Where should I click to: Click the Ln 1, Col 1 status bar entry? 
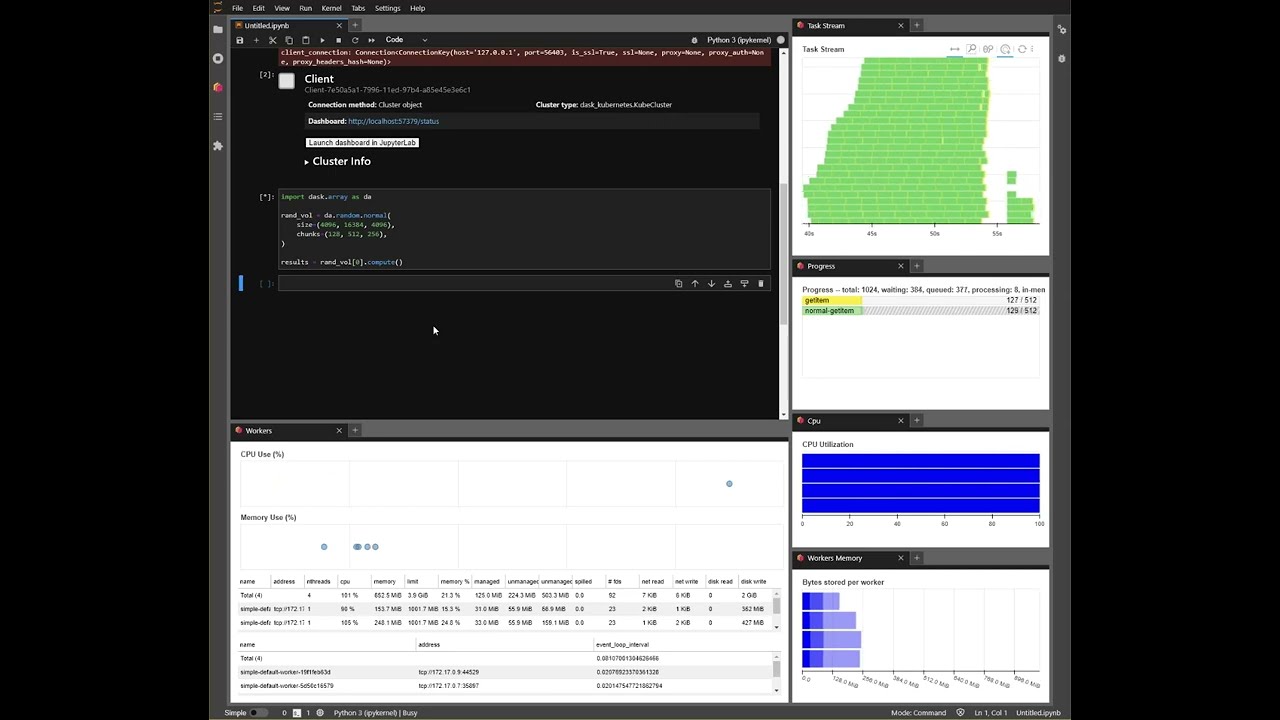pyautogui.click(x=991, y=713)
